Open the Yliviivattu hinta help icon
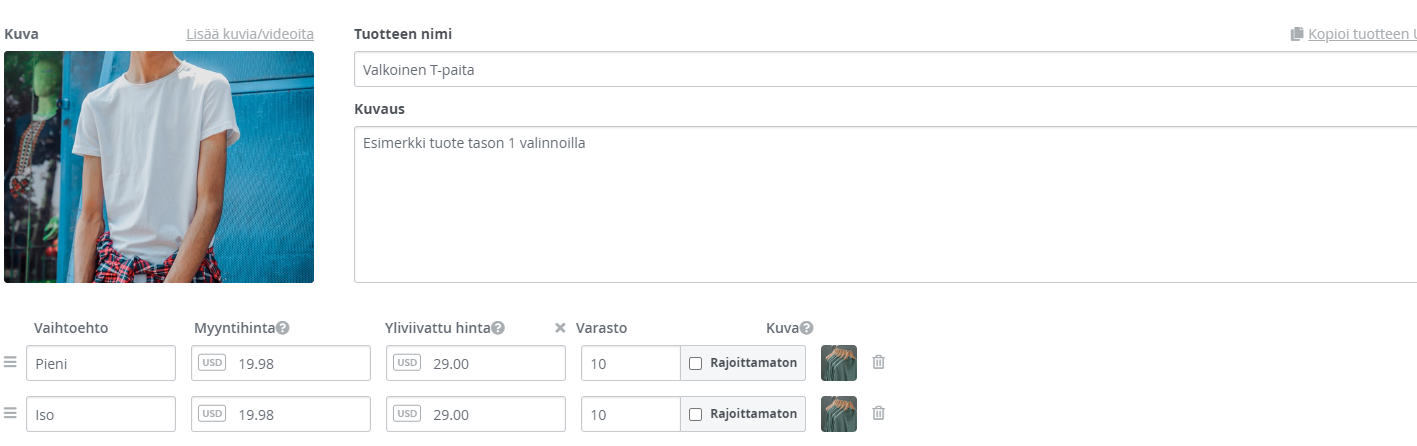 498,328
